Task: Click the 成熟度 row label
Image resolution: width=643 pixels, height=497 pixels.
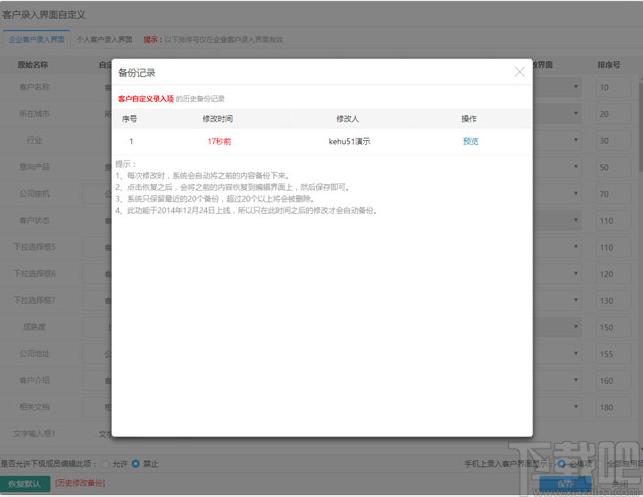Action: pos(34,327)
